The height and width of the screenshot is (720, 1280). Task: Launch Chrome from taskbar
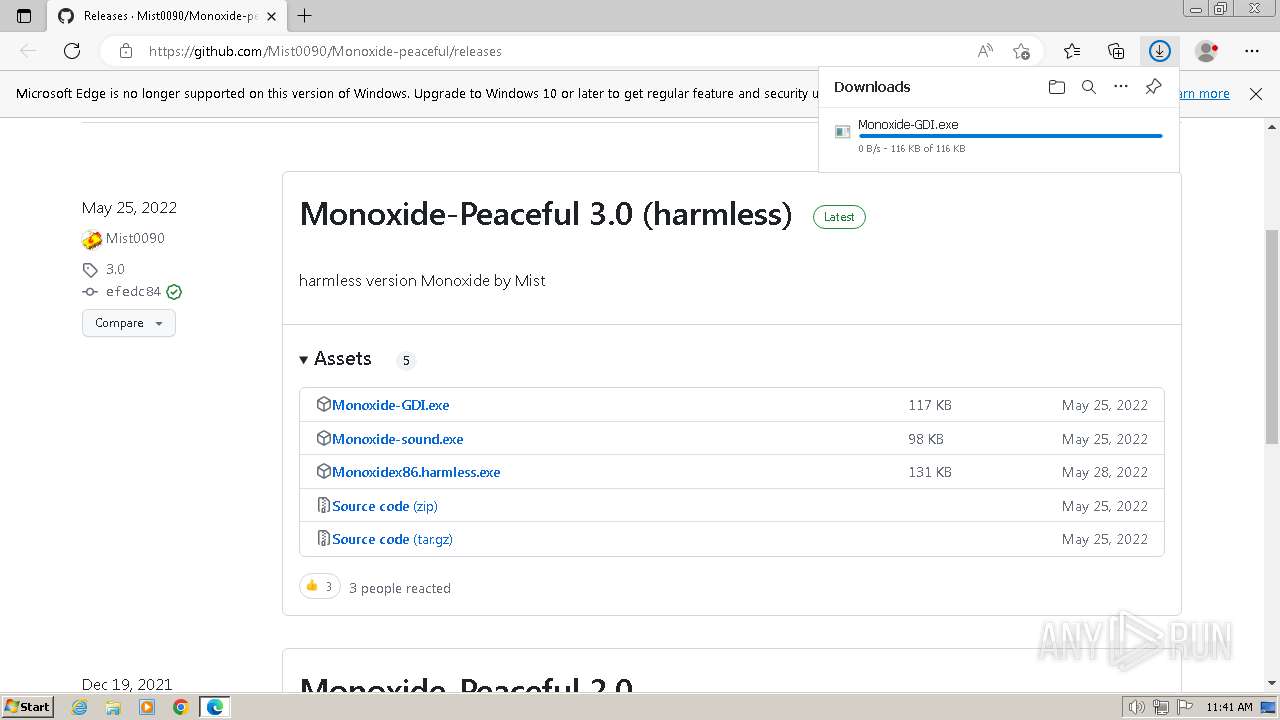coord(180,707)
